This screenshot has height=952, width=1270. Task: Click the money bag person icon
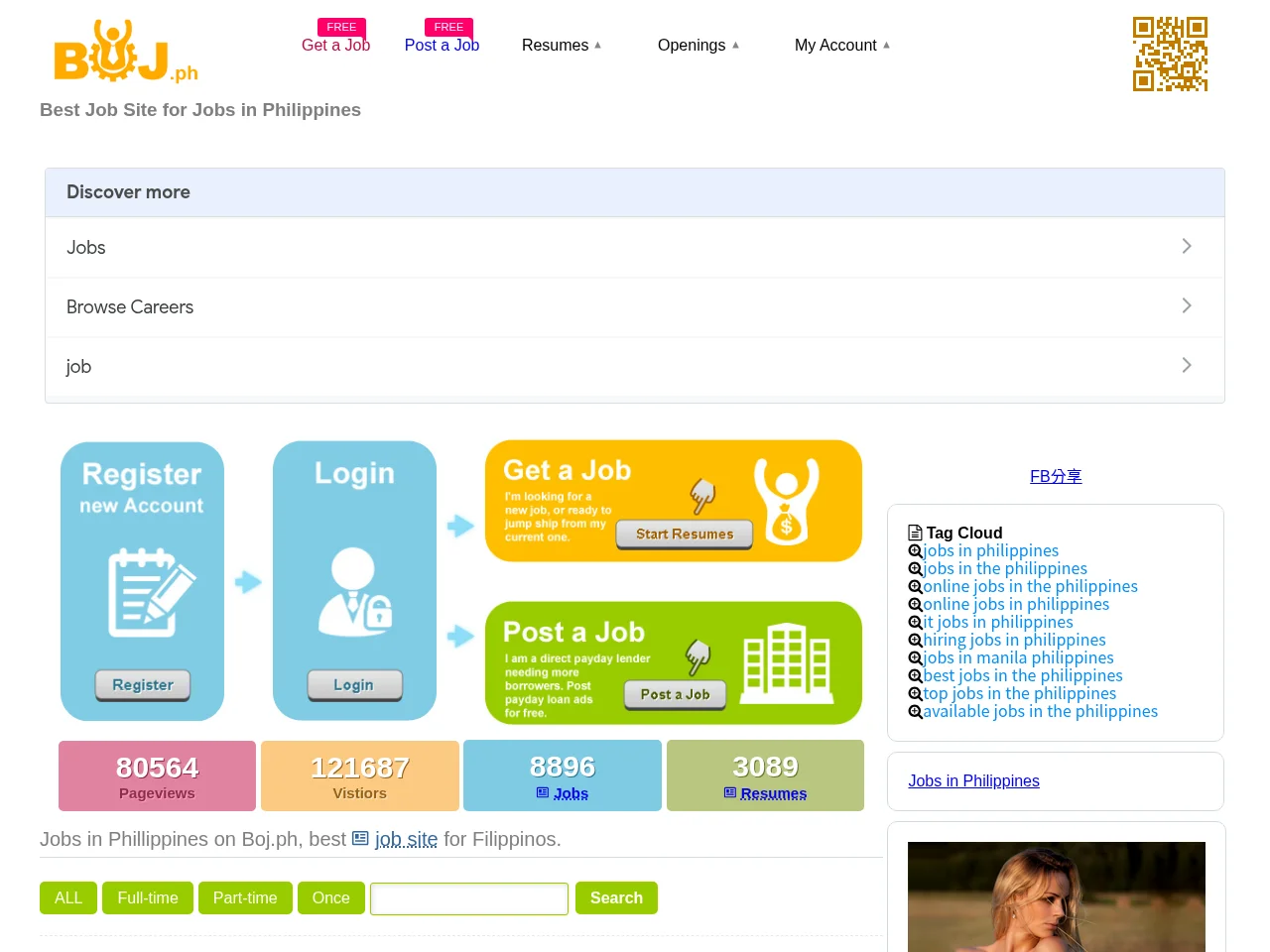pos(787,502)
